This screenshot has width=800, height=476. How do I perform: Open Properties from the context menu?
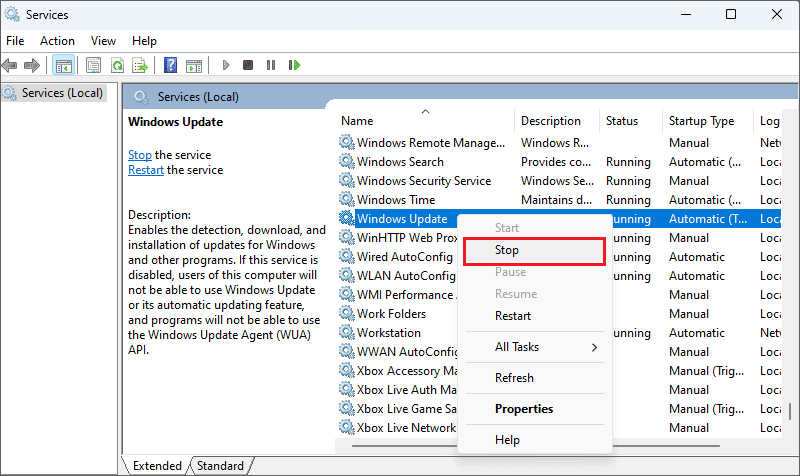(x=534, y=409)
